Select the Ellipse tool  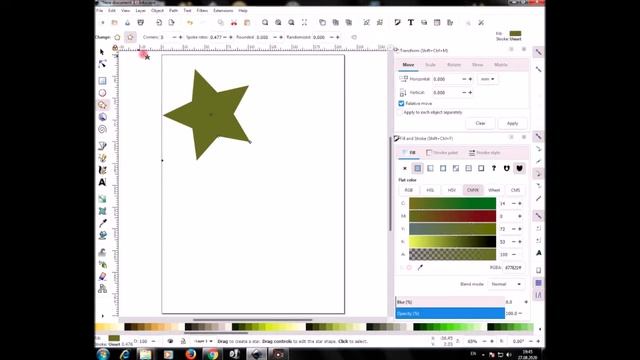[102, 93]
